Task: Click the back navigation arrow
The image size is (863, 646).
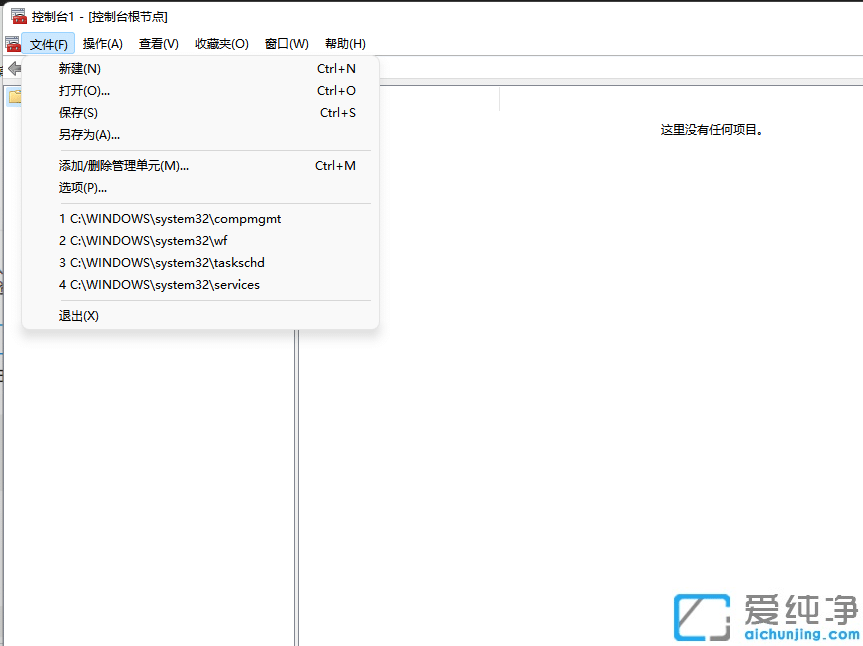Action: (14, 68)
